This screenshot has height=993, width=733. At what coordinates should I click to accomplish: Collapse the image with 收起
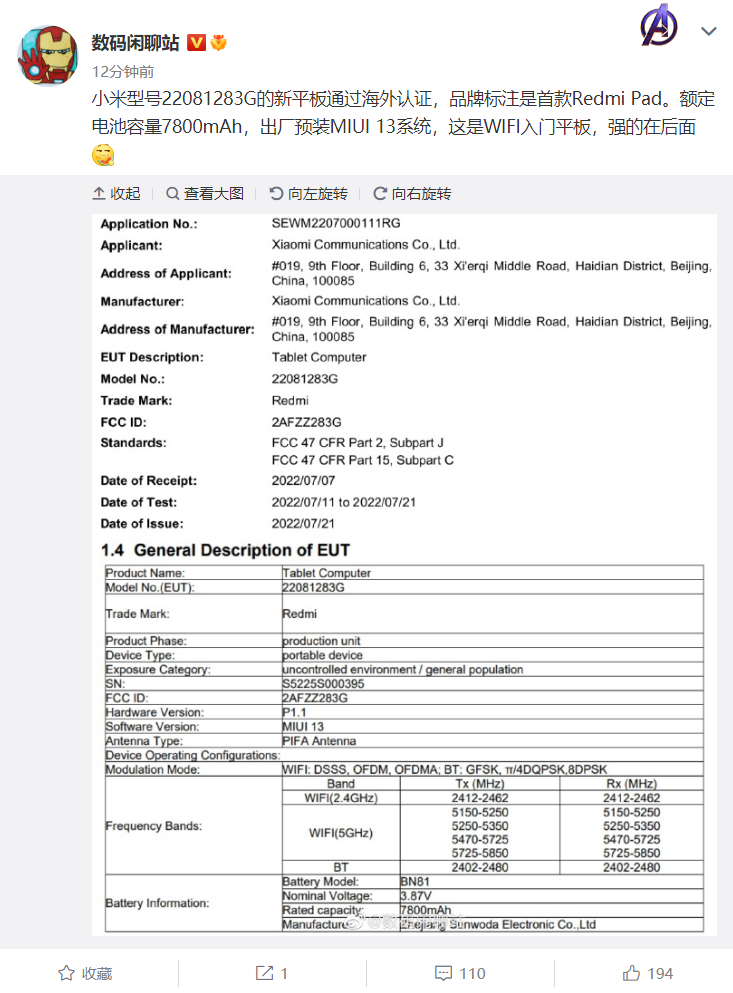(x=116, y=193)
